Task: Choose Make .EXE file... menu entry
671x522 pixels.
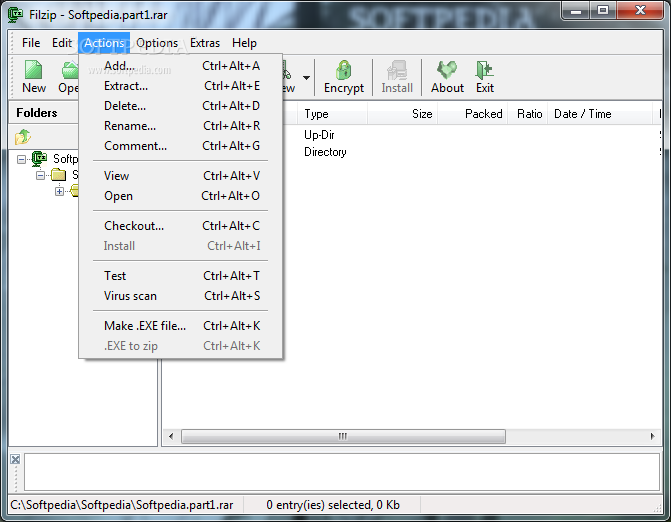Action: [x=181, y=326]
